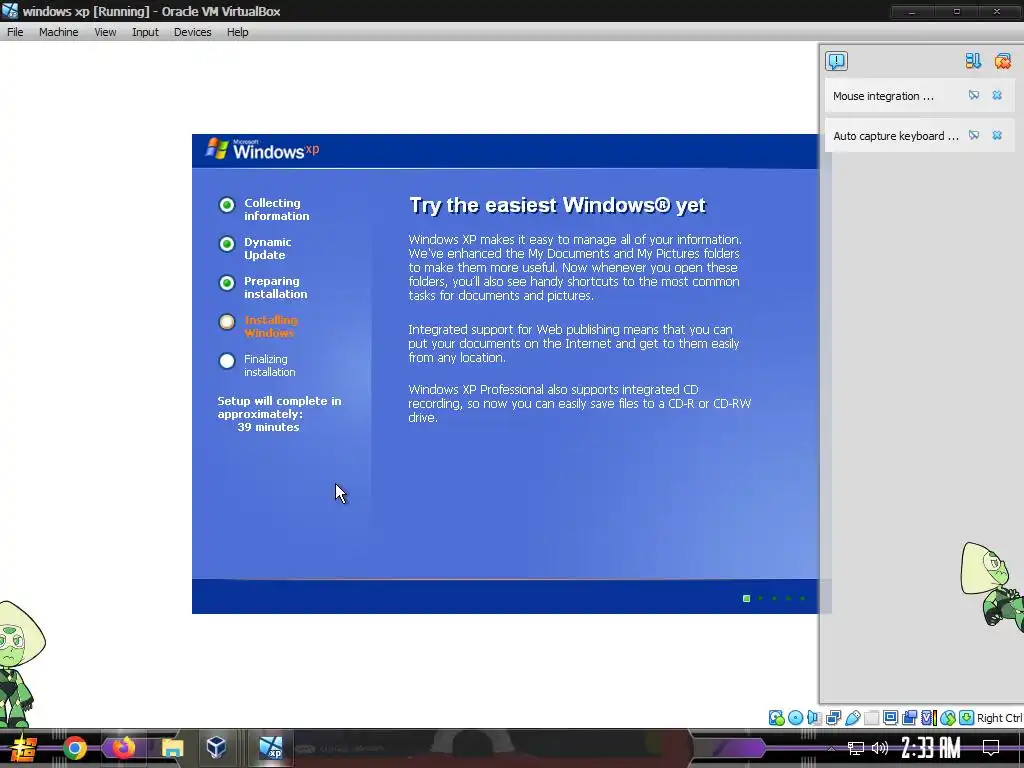Viewport: 1024px width, 768px height.
Task: Open the Devices menu
Action: click(192, 32)
